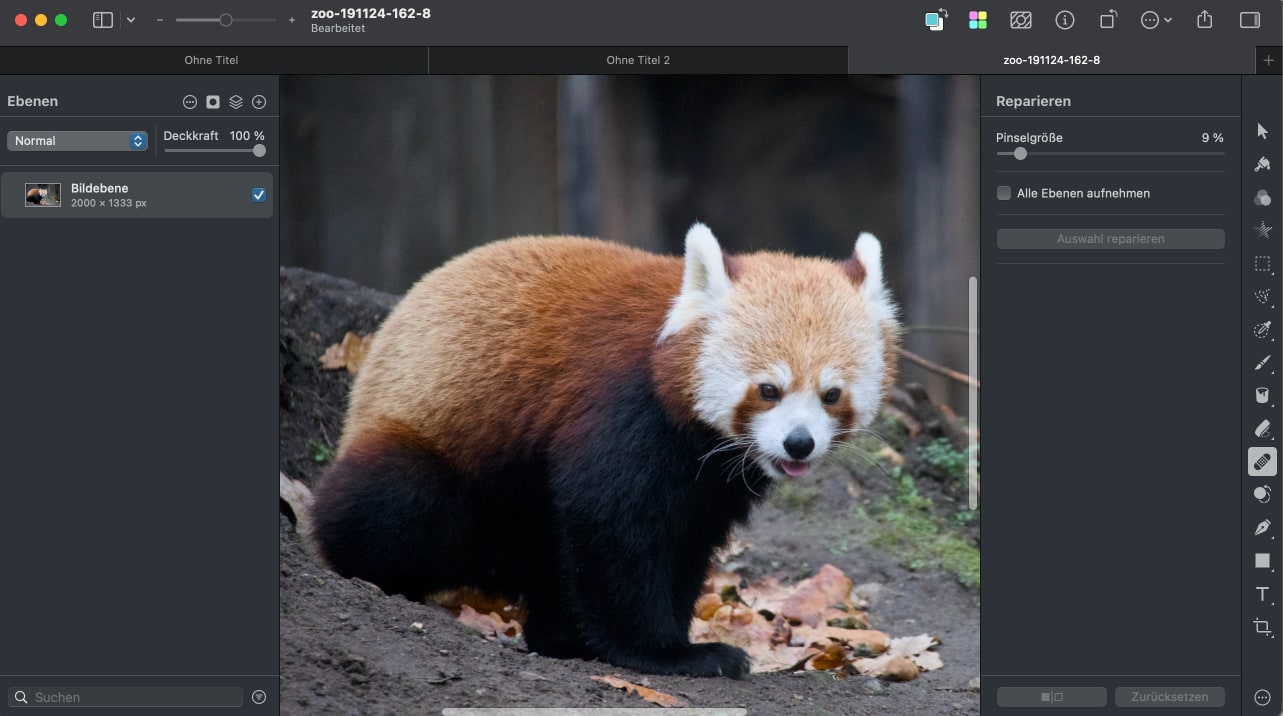1283x716 pixels.
Task: Activate the Crop tool
Action: 1262,627
